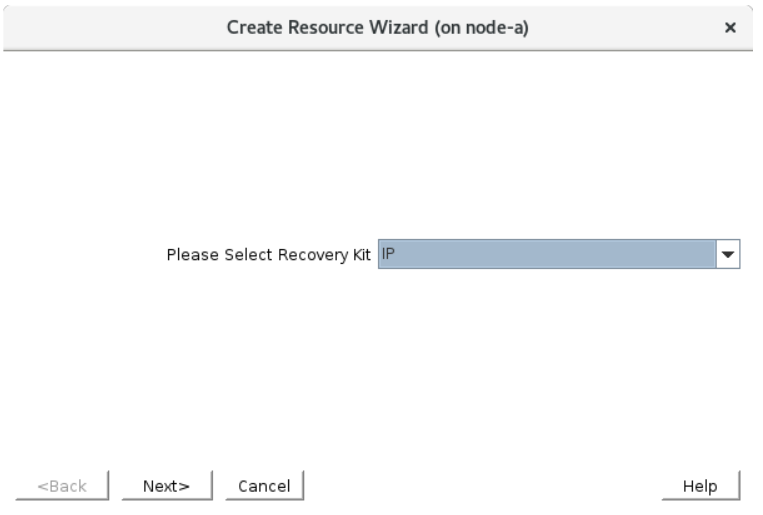
Task: Show help documentation via Help button
Action: pos(699,486)
